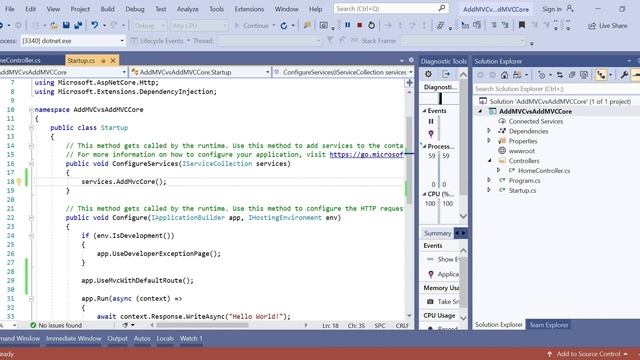Switch to Team Explorer tab
The image size is (640, 360).
(549, 325)
